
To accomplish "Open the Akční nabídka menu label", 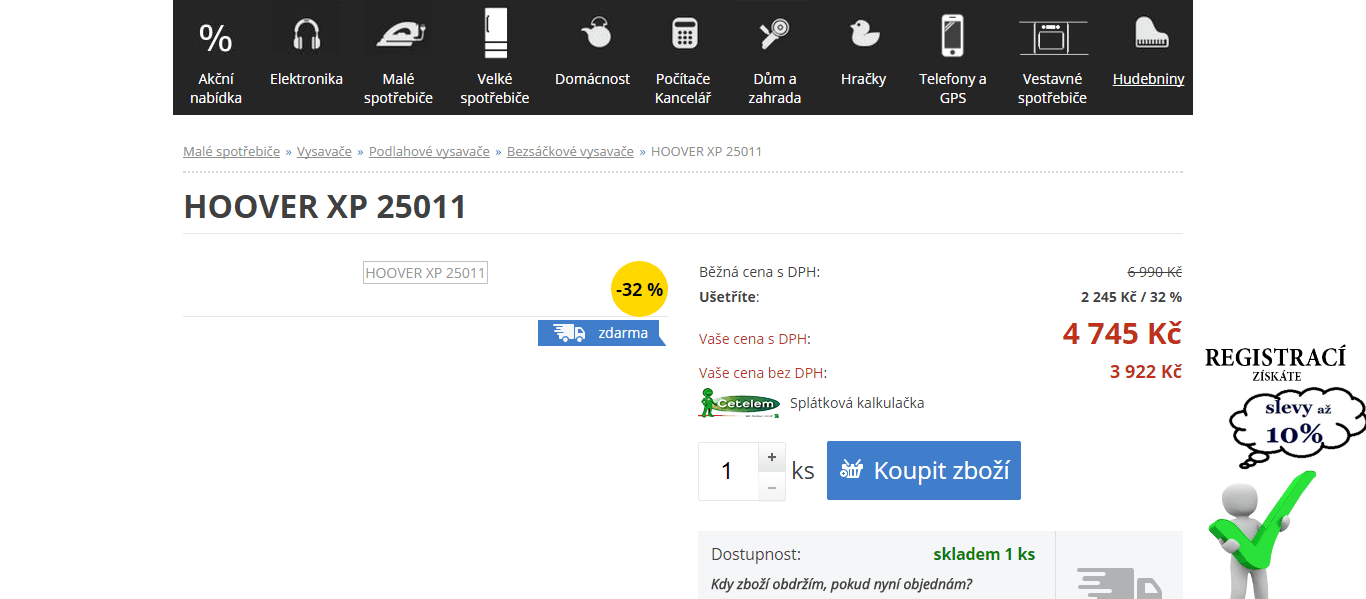I will 216,88.
